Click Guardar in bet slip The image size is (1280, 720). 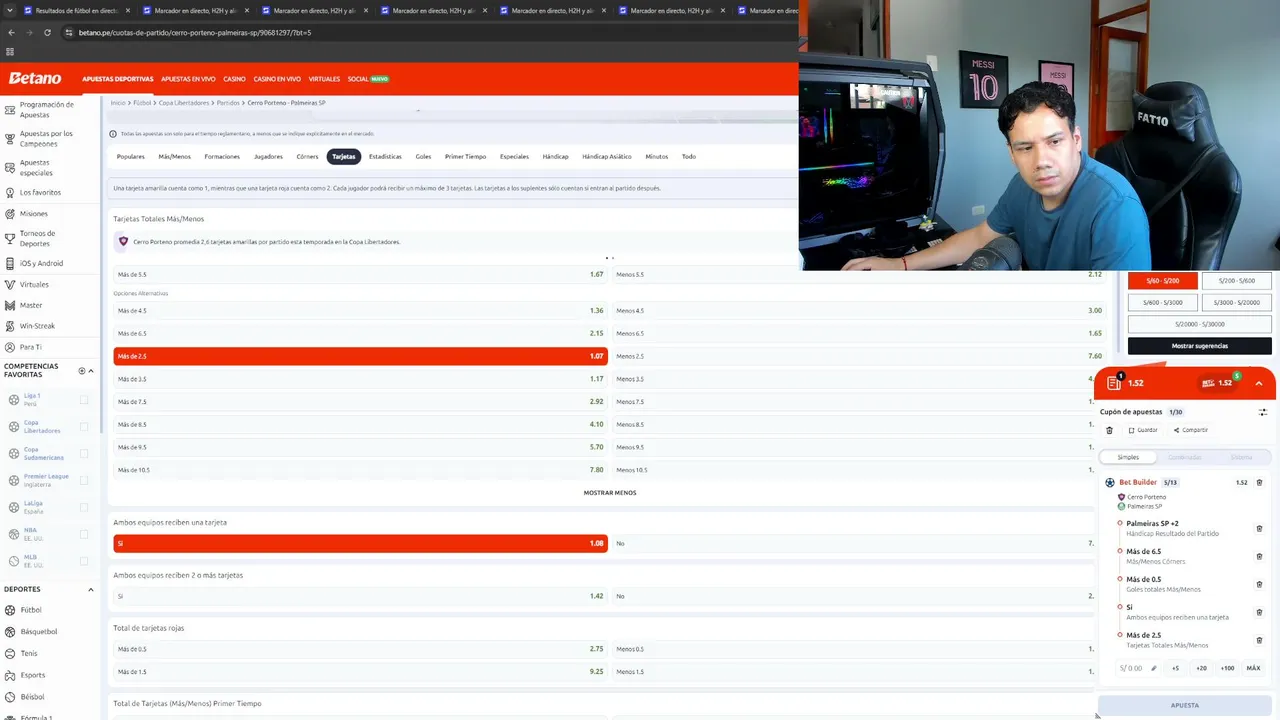pyautogui.click(x=1143, y=430)
